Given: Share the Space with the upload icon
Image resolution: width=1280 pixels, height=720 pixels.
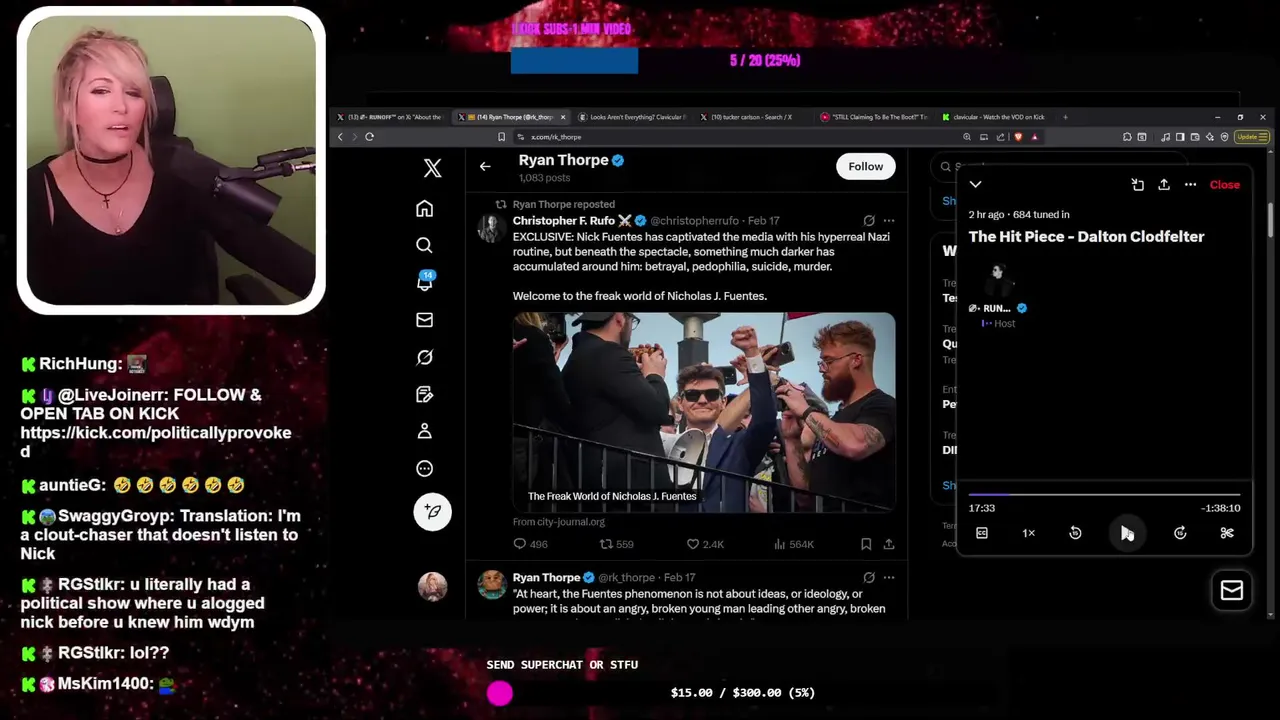Looking at the screenshot, I should [x=1164, y=185].
